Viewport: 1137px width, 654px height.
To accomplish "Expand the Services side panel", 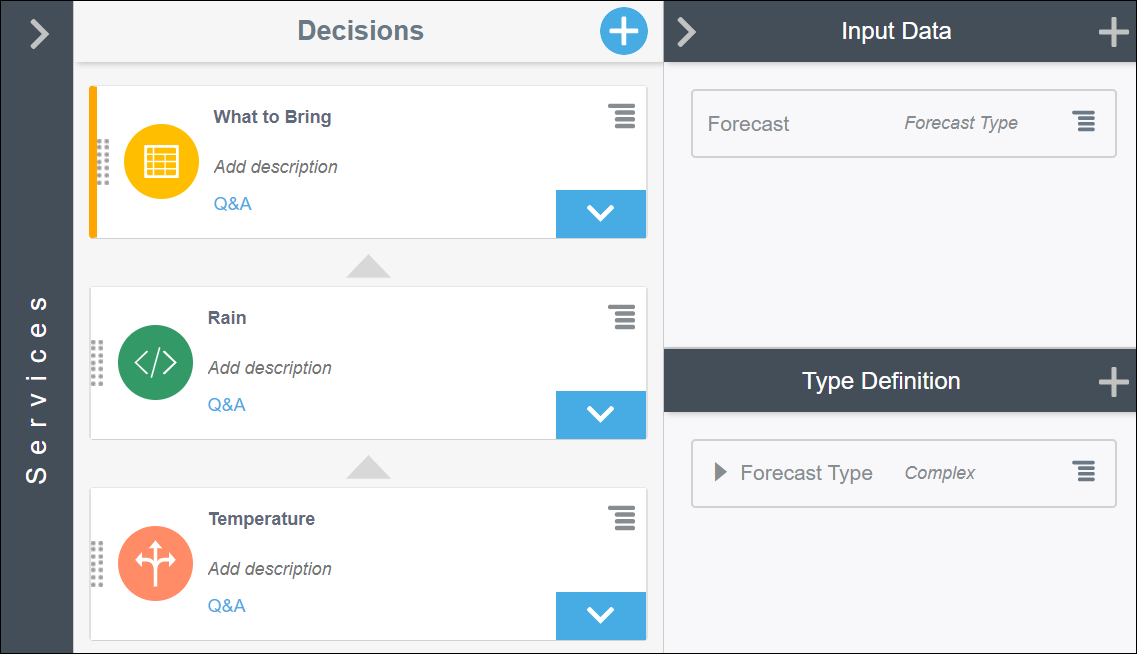I will tap(38, 34).
